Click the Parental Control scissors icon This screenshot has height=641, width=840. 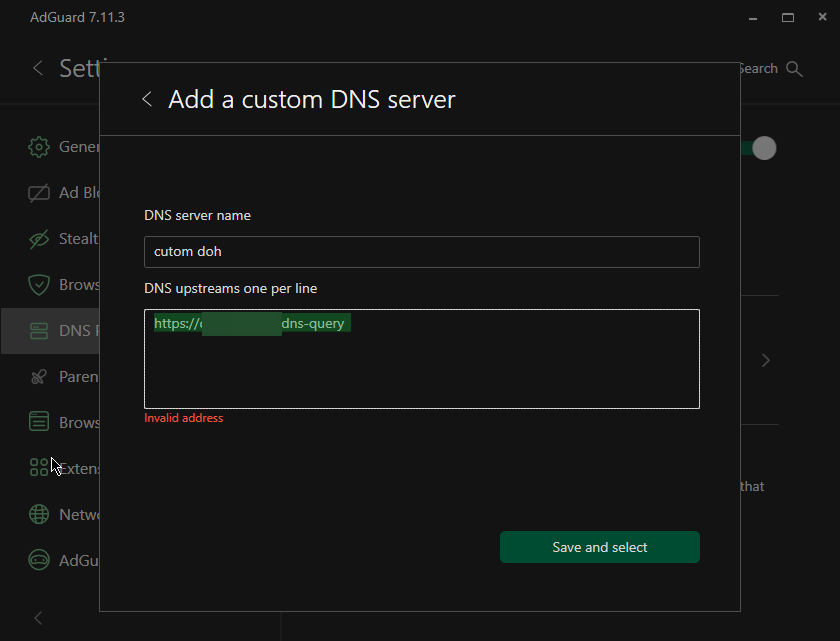[38, 376]
